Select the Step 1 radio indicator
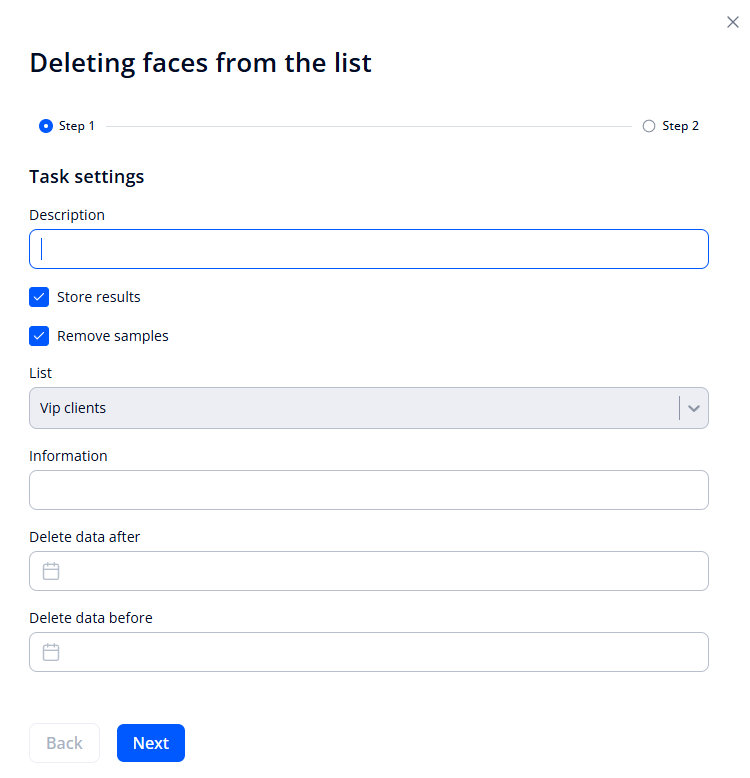 coord(45,126)
